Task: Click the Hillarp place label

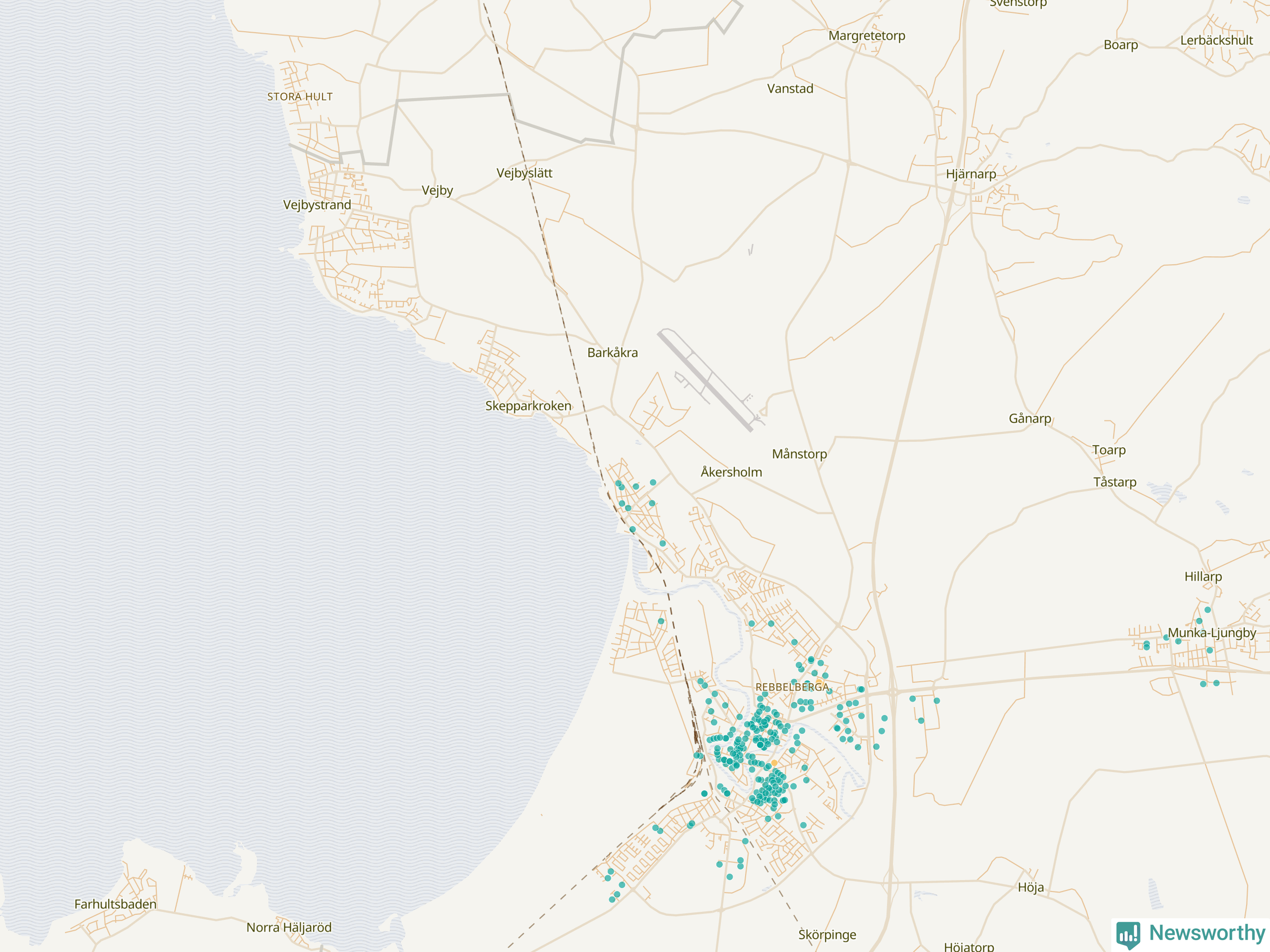Action: (x=1203, y=576)
